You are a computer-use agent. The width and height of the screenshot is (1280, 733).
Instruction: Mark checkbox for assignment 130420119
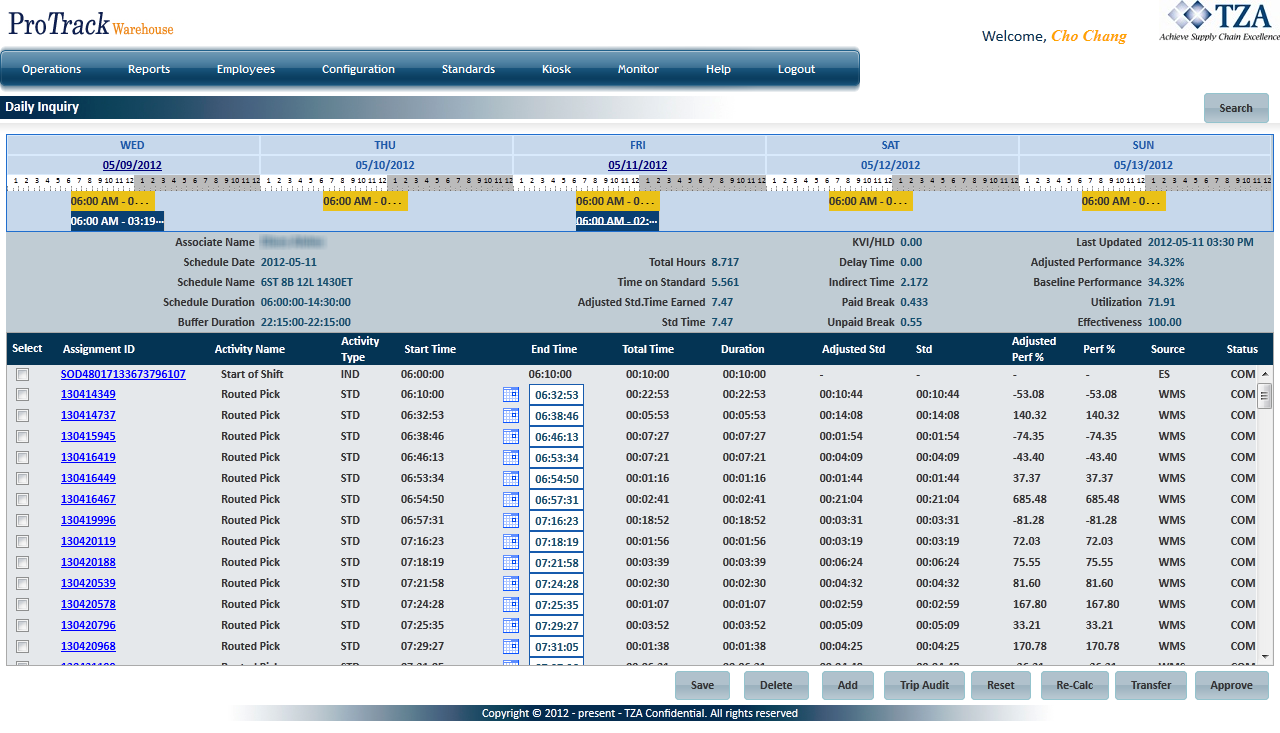point(22,542)
